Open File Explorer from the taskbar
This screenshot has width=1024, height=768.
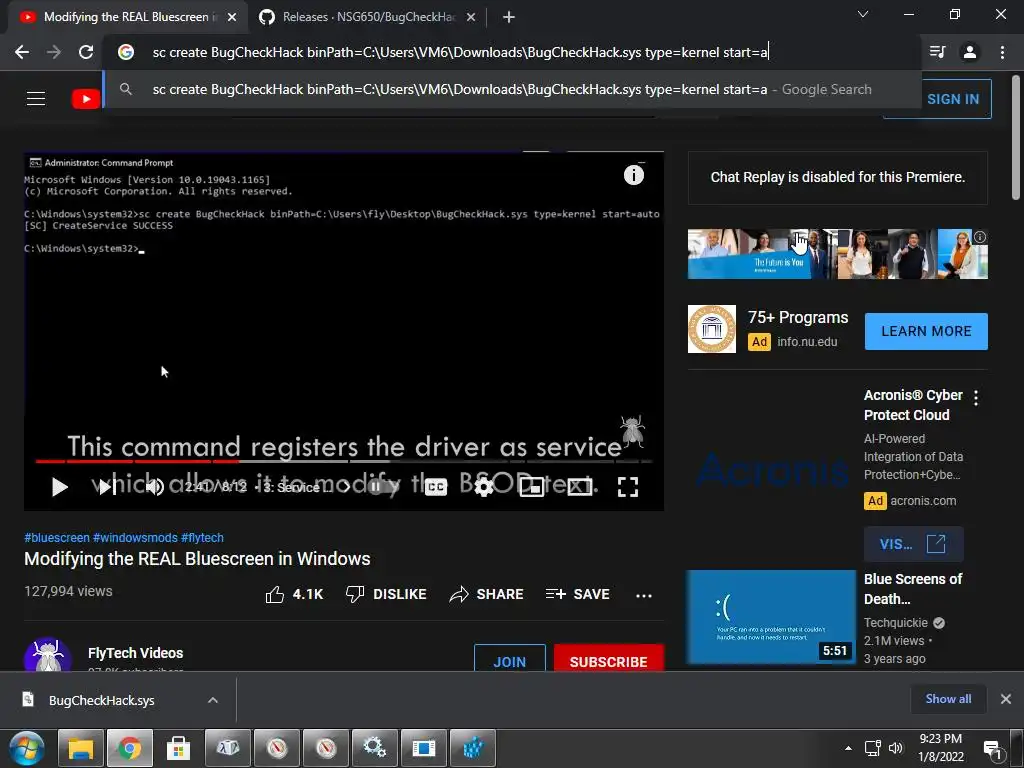tap(81, 748)
